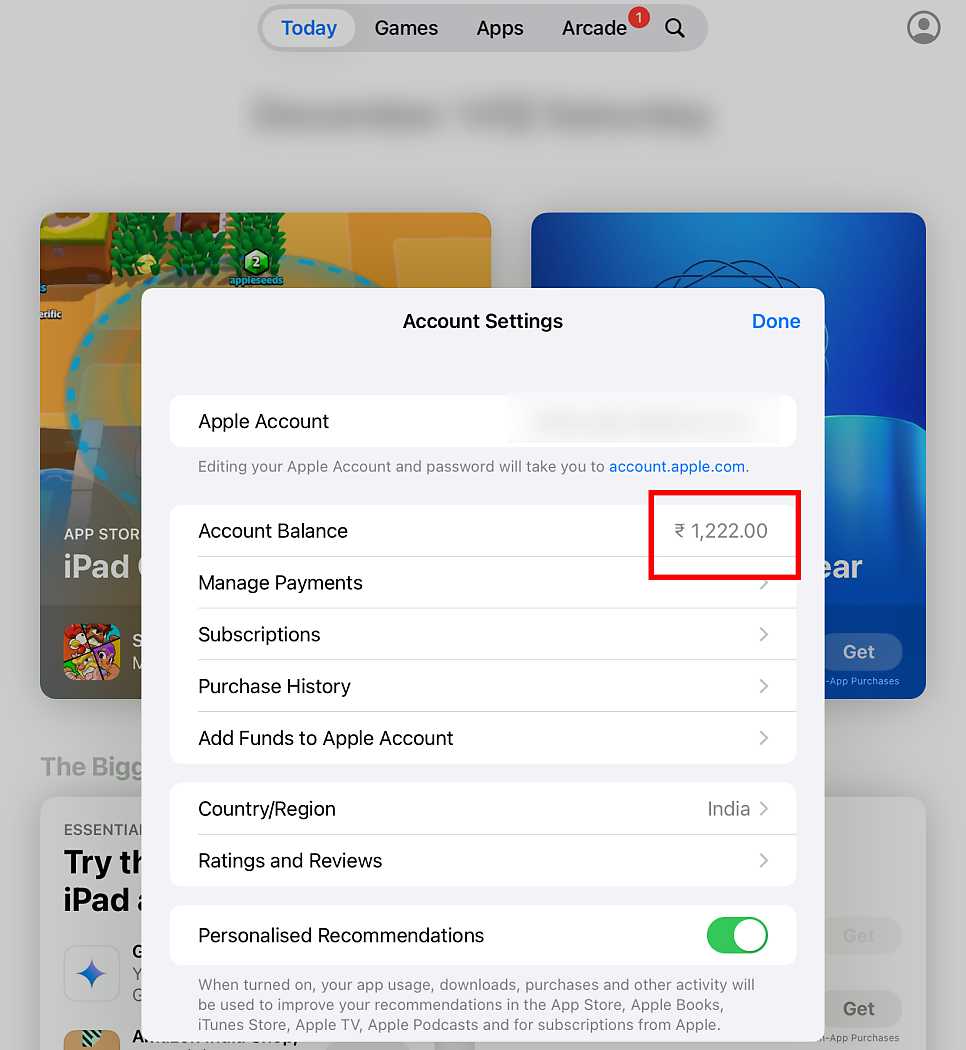Expand Purchase History chevron
966x1050 pixels.
(763, 686)
